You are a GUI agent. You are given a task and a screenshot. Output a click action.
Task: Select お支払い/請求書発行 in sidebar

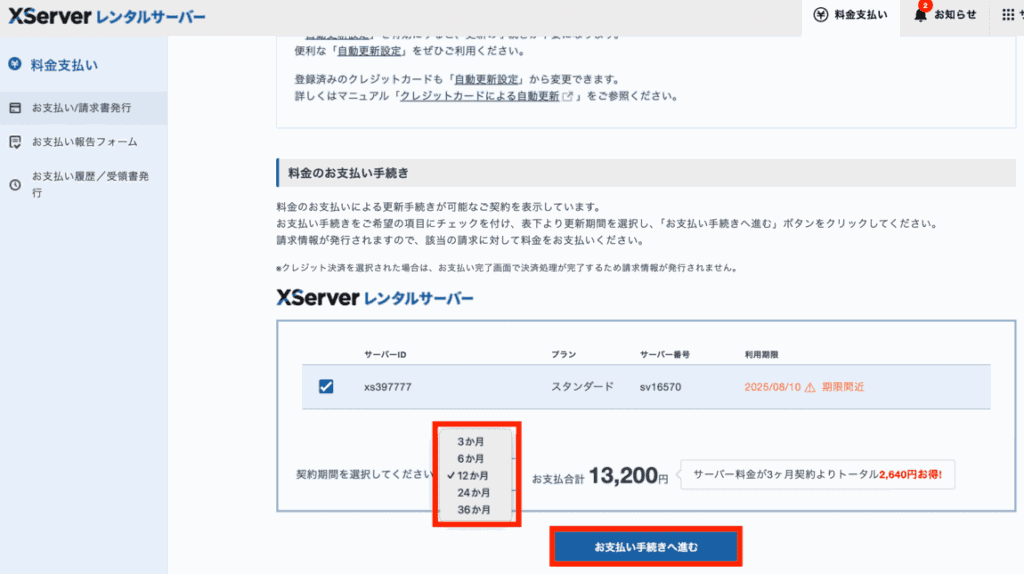point(84,108)
